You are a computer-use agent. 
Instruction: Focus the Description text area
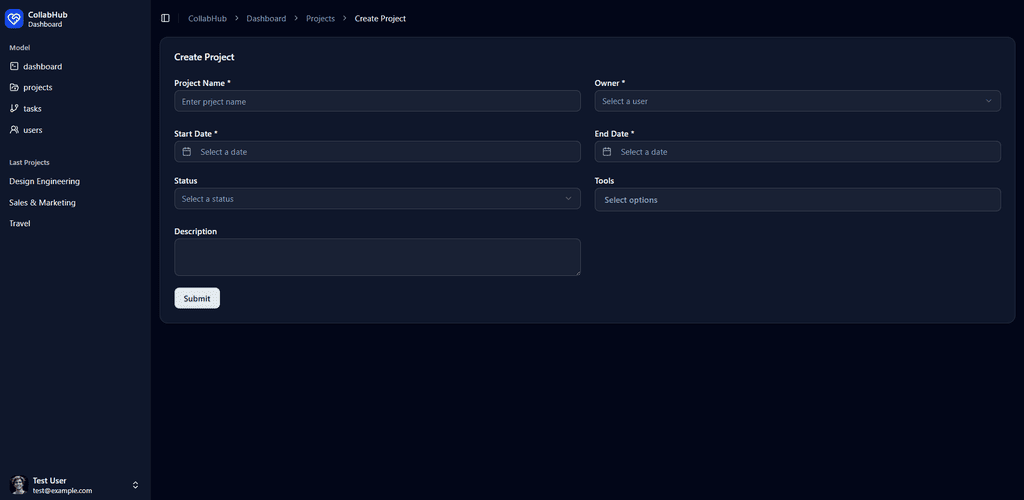[x=377, y=257]
